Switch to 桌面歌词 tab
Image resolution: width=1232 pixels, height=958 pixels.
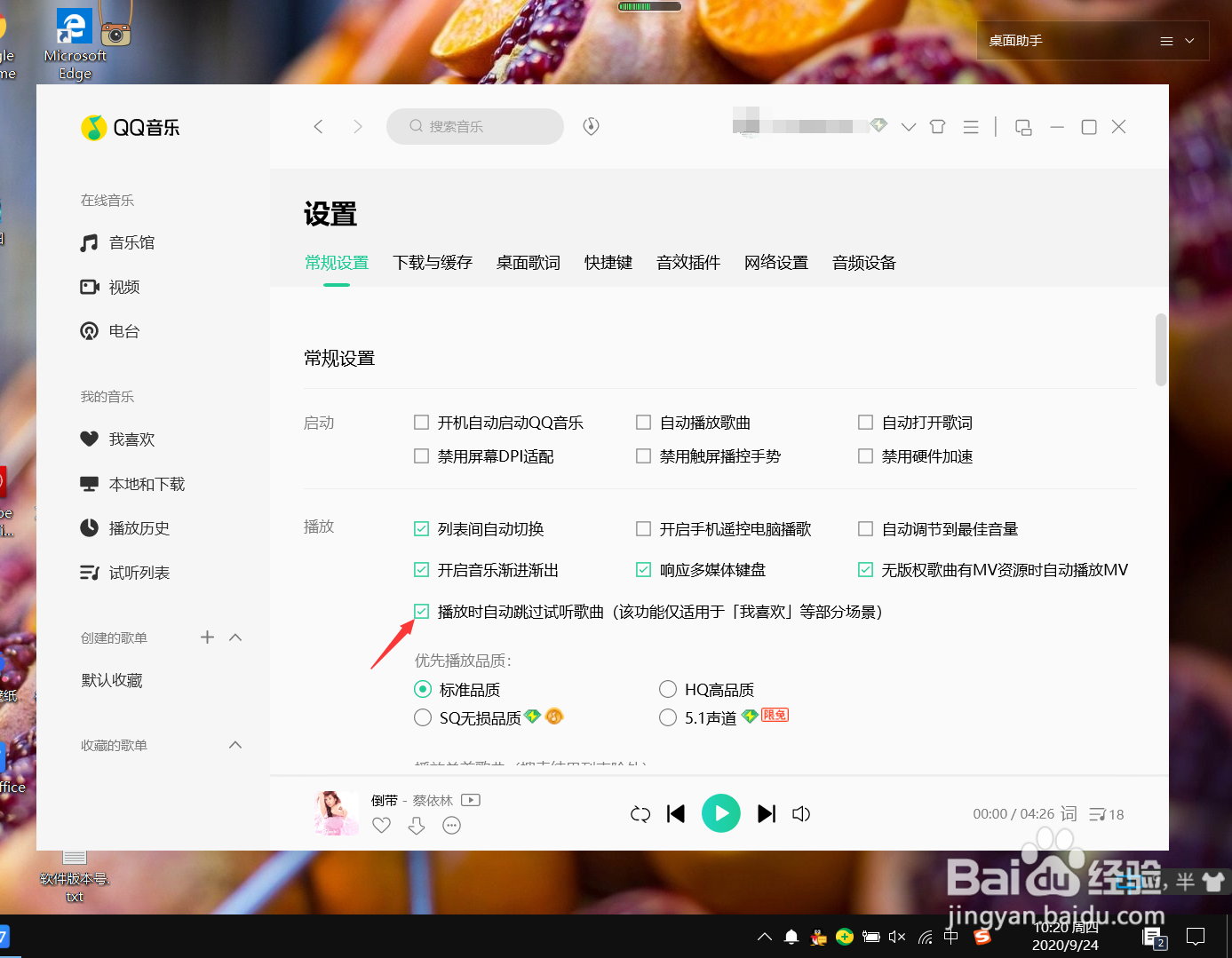(x=529, y=262)
